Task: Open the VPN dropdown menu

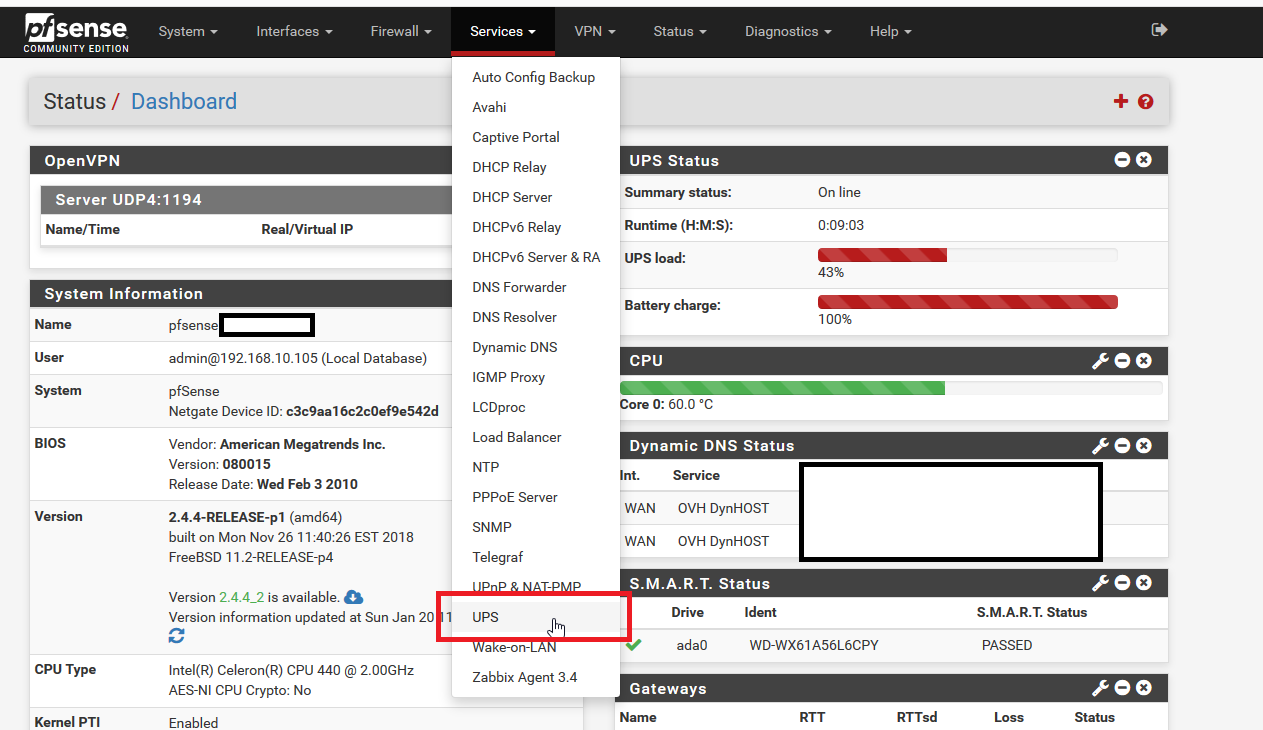Action: 595,31
